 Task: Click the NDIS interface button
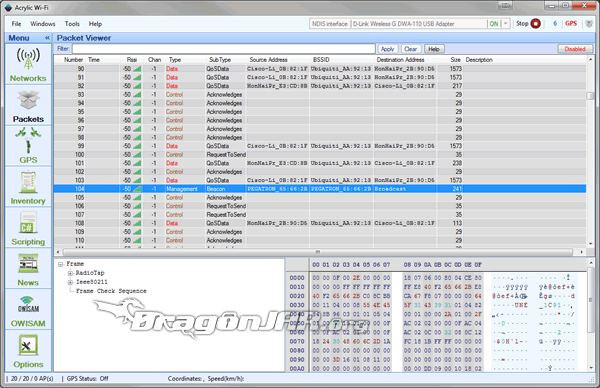(329, 24)
